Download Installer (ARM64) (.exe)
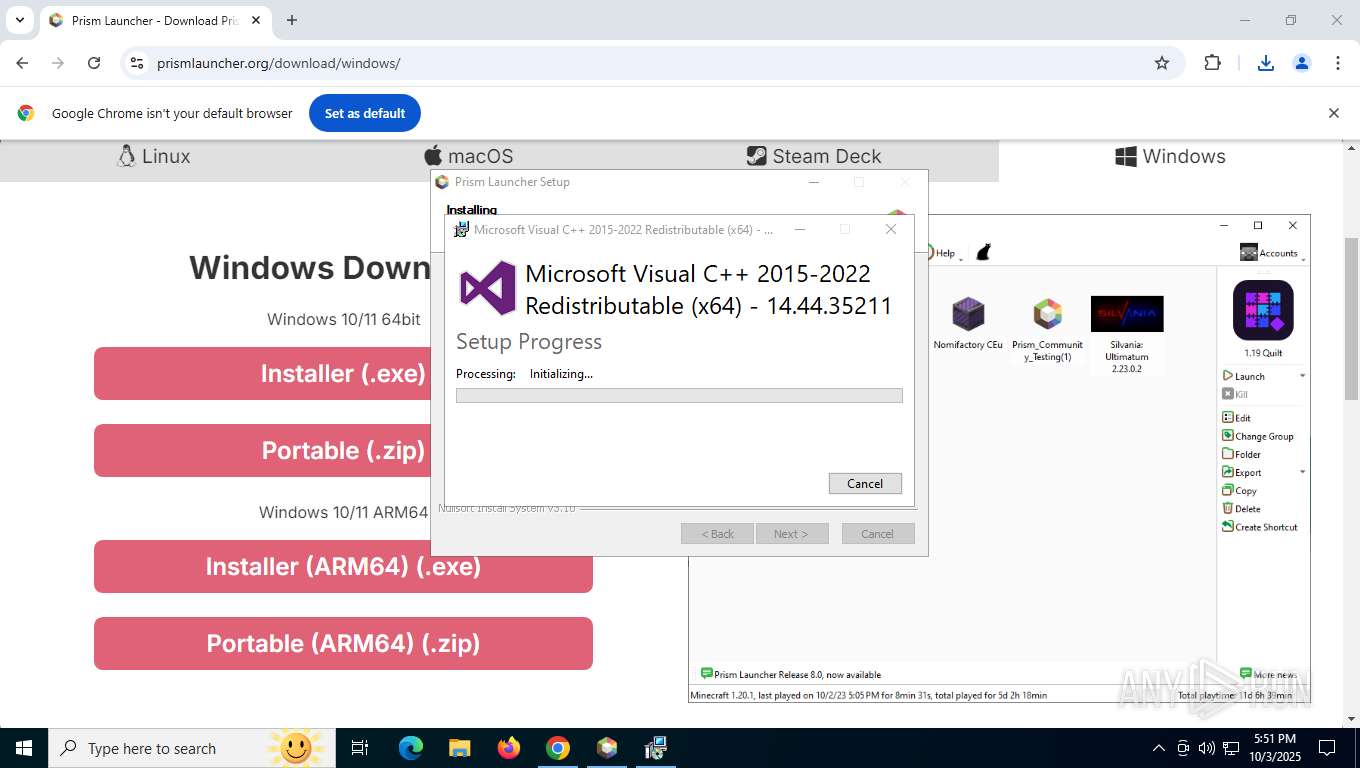The image size is (1360, 768). (x=343, y=566)
